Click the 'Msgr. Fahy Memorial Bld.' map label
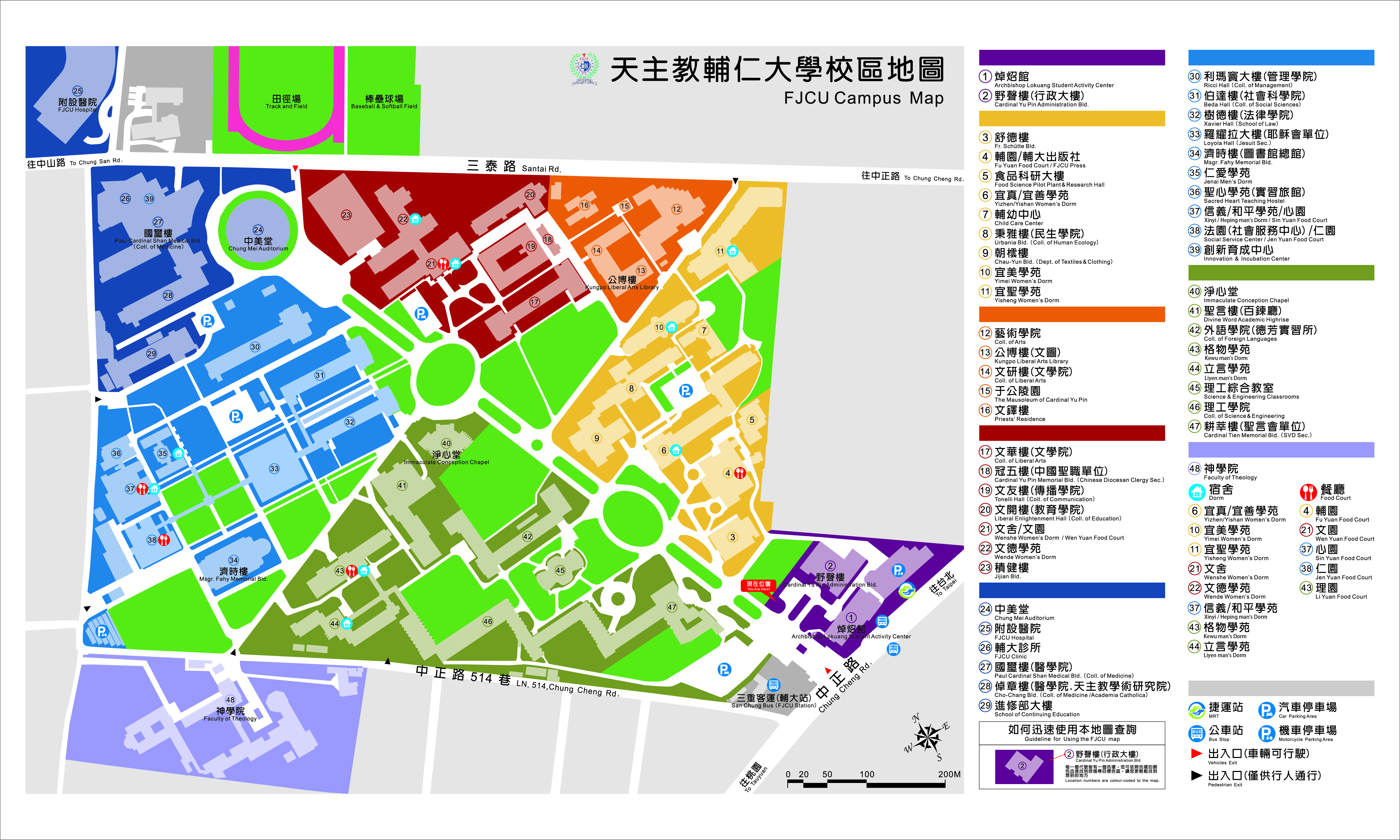The image size is (1400, 840). point(233,579)
